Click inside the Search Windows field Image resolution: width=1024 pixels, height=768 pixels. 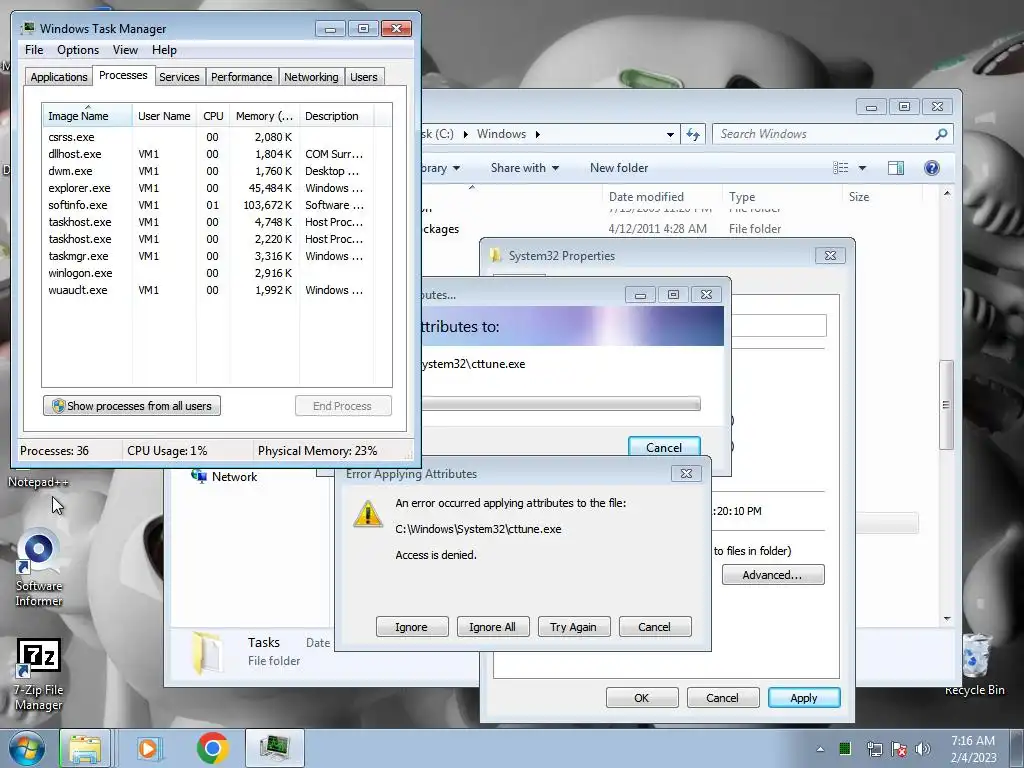pyautogui.click(x=823, y=134)
